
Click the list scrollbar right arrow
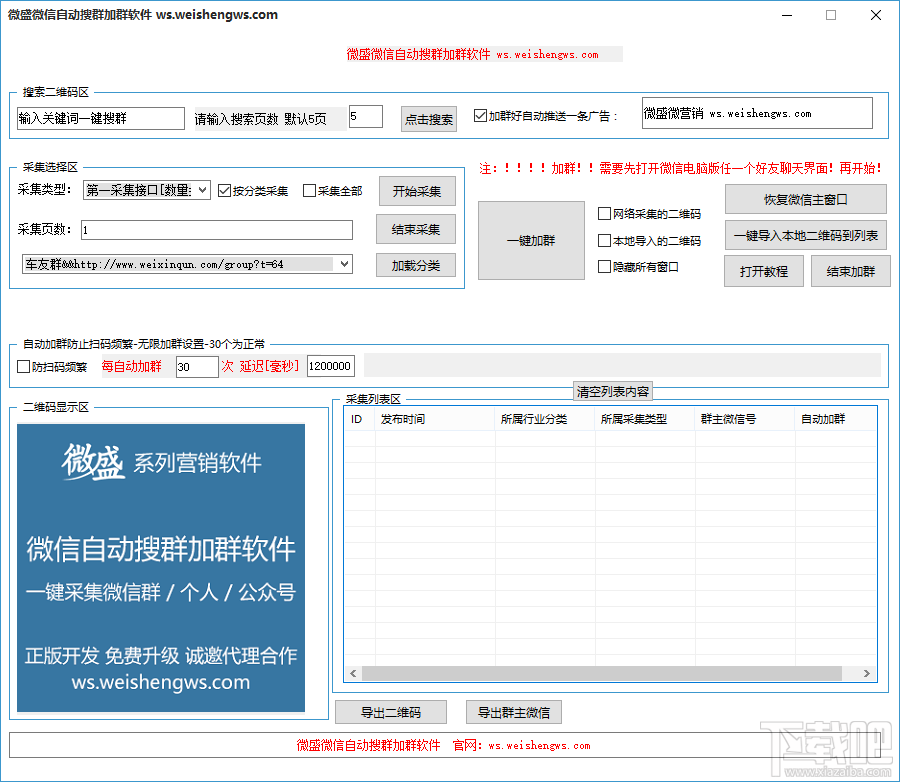[867, 673]
